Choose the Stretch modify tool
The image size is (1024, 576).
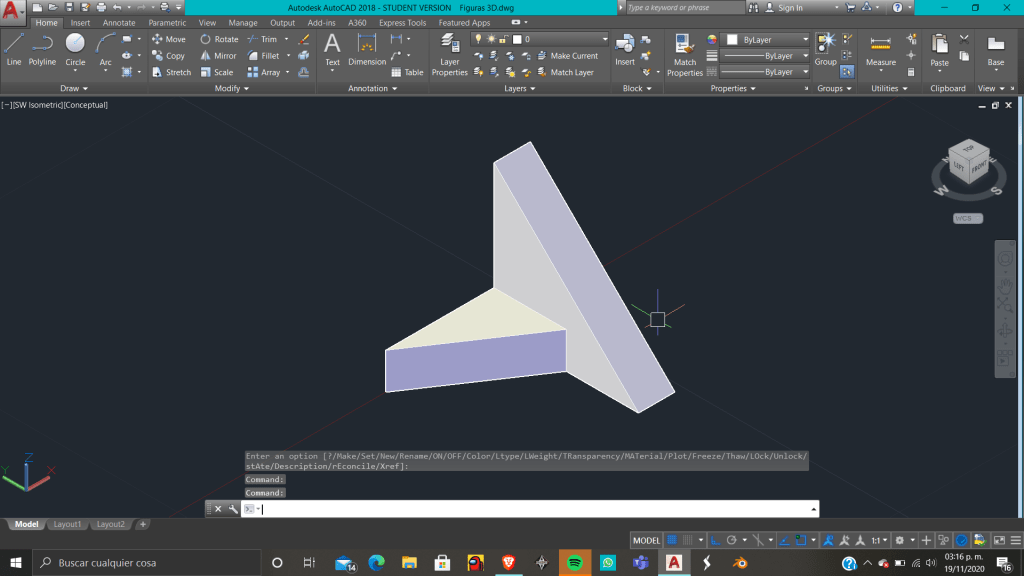pos(171,72)
